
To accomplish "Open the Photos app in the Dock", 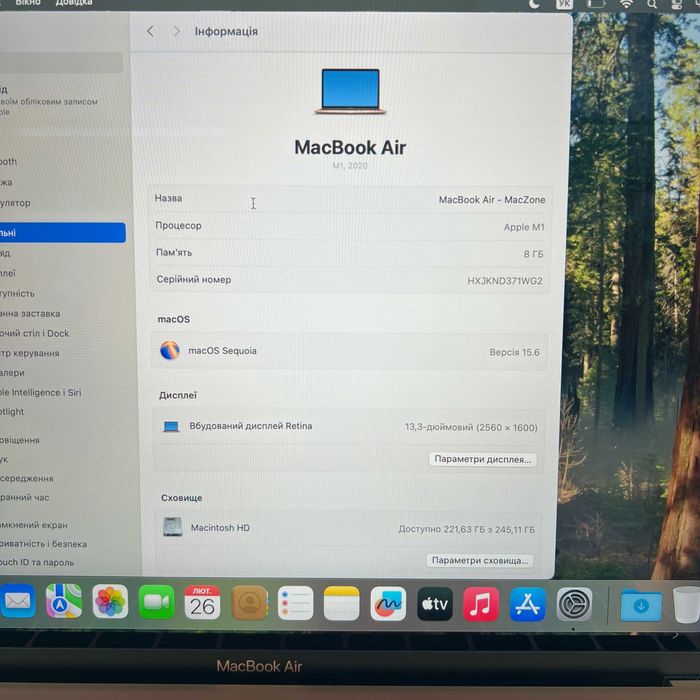I will point(110,602).
